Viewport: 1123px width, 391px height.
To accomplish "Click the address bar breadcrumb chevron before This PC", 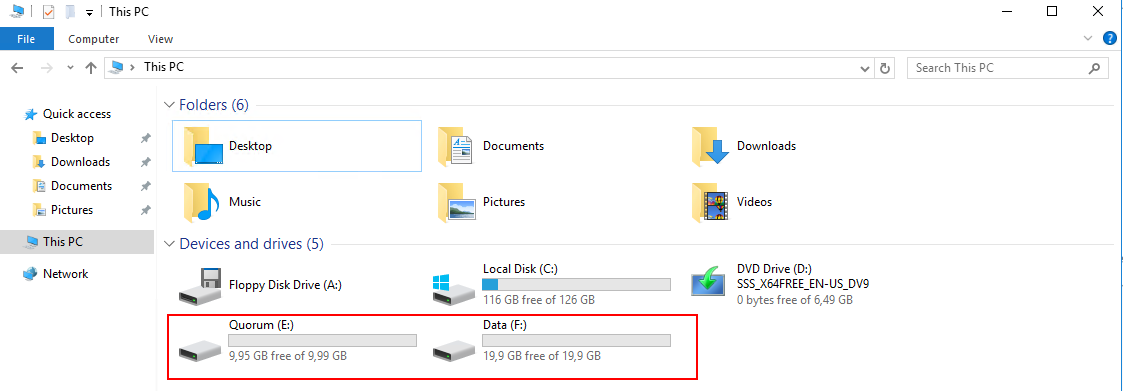I will click(x=132, y=67).
